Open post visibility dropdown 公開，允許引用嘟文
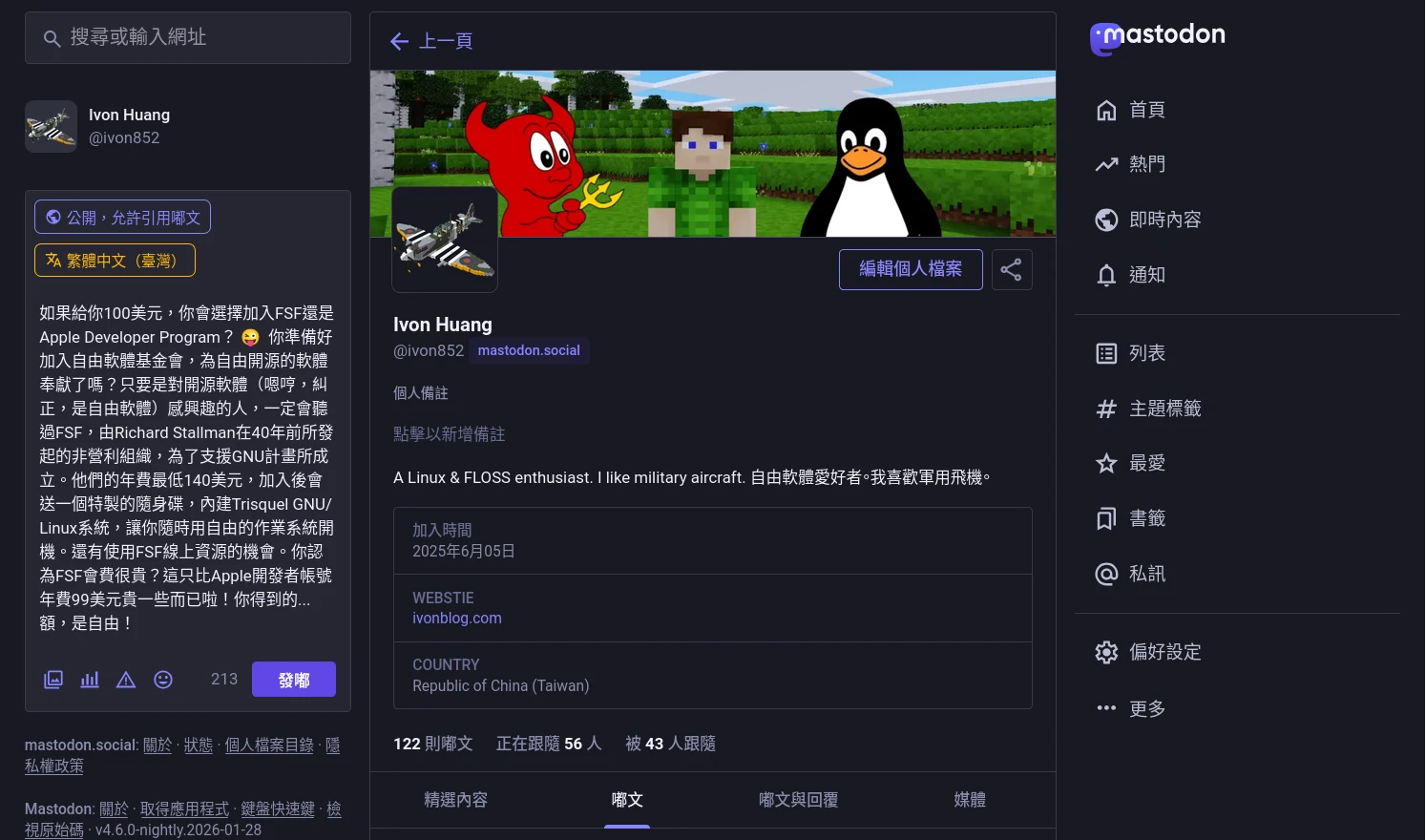The image size is (1426, 840). (x=122, y=218)
